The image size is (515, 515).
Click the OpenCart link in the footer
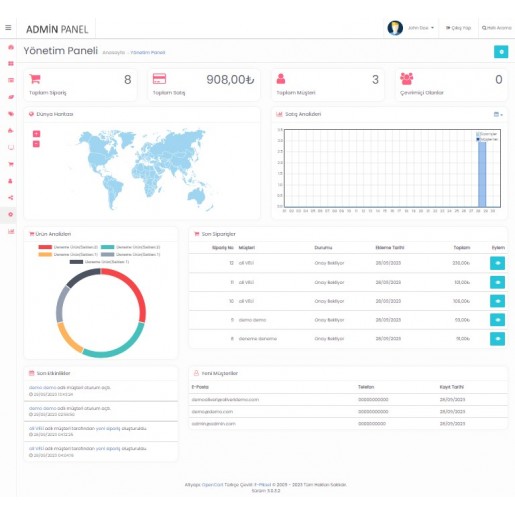pos(212,485)
